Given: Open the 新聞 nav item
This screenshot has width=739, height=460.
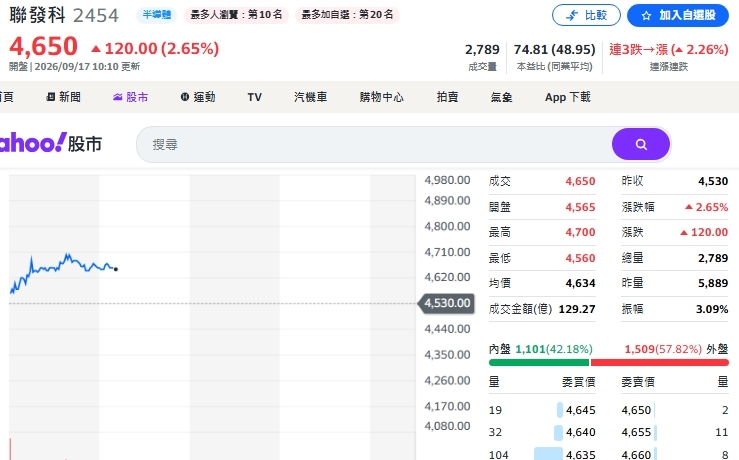Looking at the screenshot, I should coord(64,97).
